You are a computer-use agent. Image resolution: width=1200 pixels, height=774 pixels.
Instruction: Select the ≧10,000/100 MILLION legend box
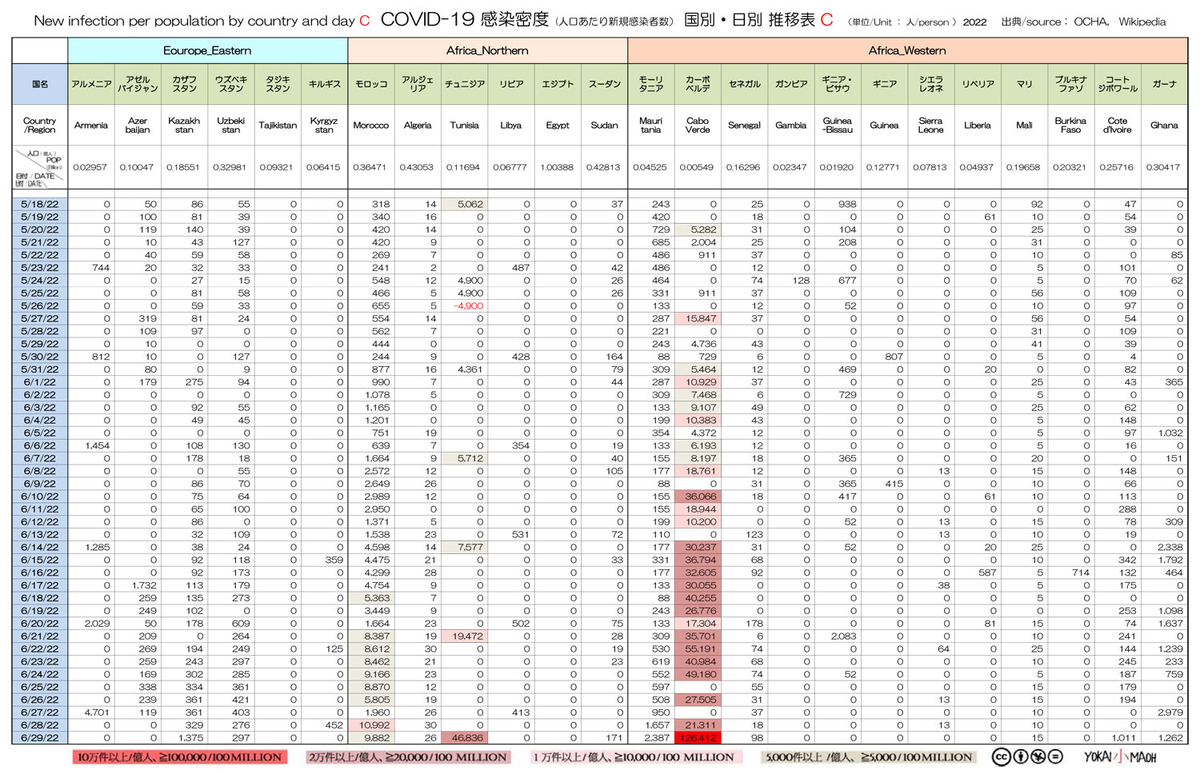[639, 757]
